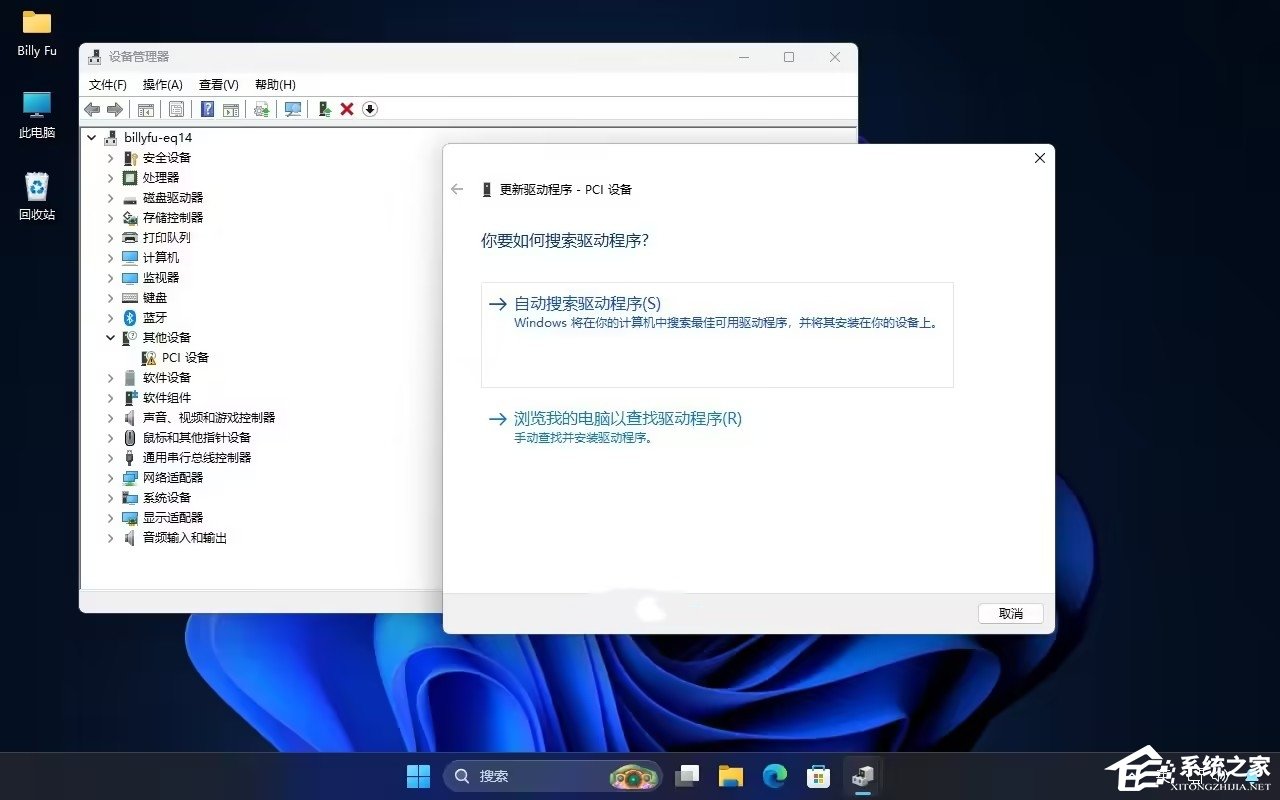Toggle the show/hide console tree toolbar icon
The width and height of the screenshot is (1280, 800).
coord(146,109)
